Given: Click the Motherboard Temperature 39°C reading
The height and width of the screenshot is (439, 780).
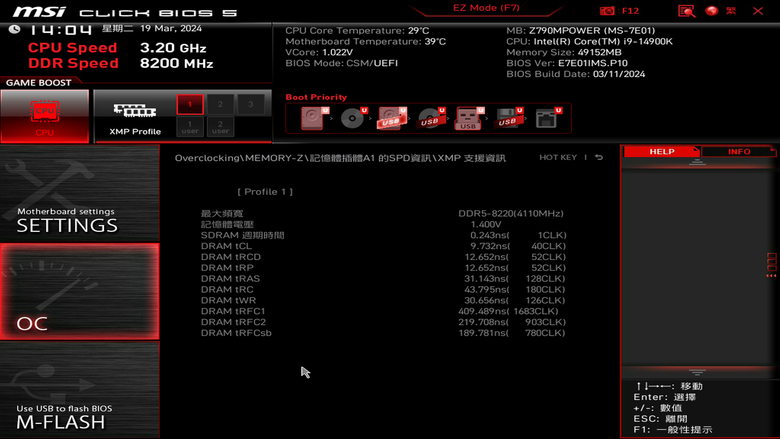Looking at the screenshot, I should (x=366, y=41).
